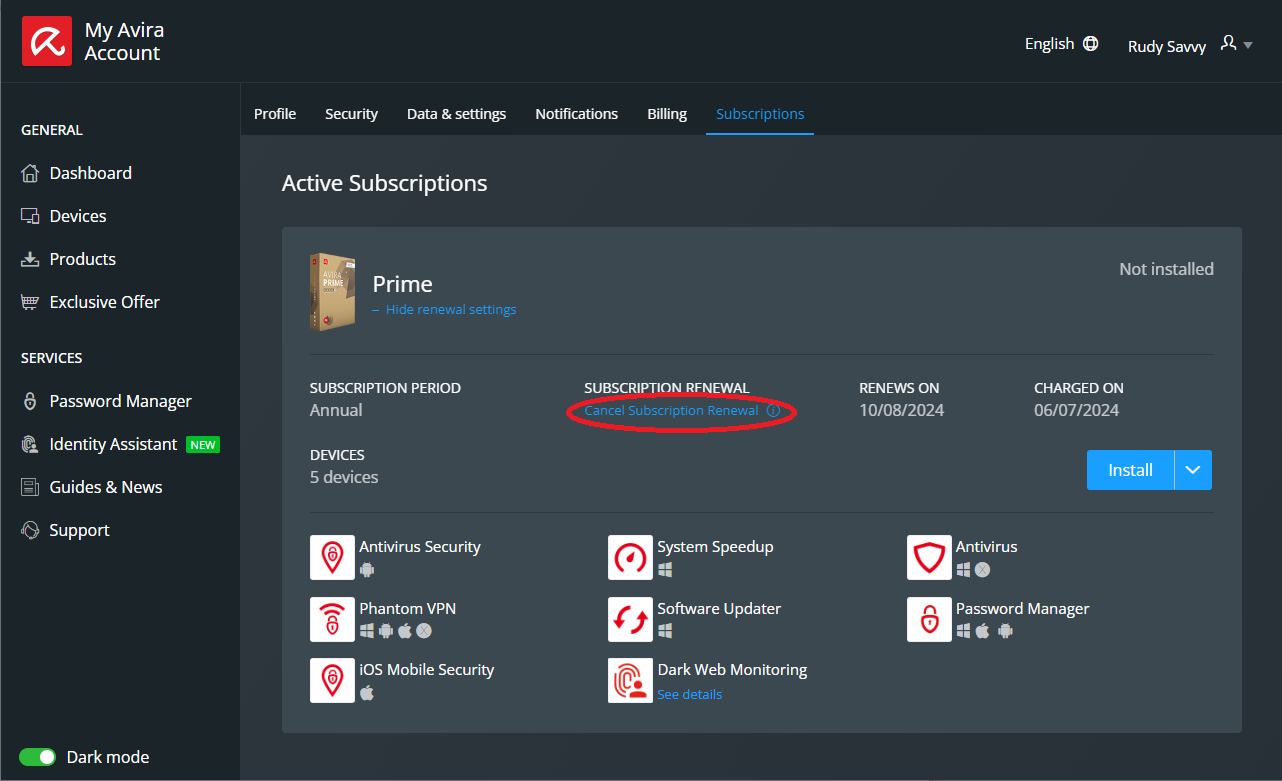Click the Cancel Subscription Renewal link

(x=671, y=411)
